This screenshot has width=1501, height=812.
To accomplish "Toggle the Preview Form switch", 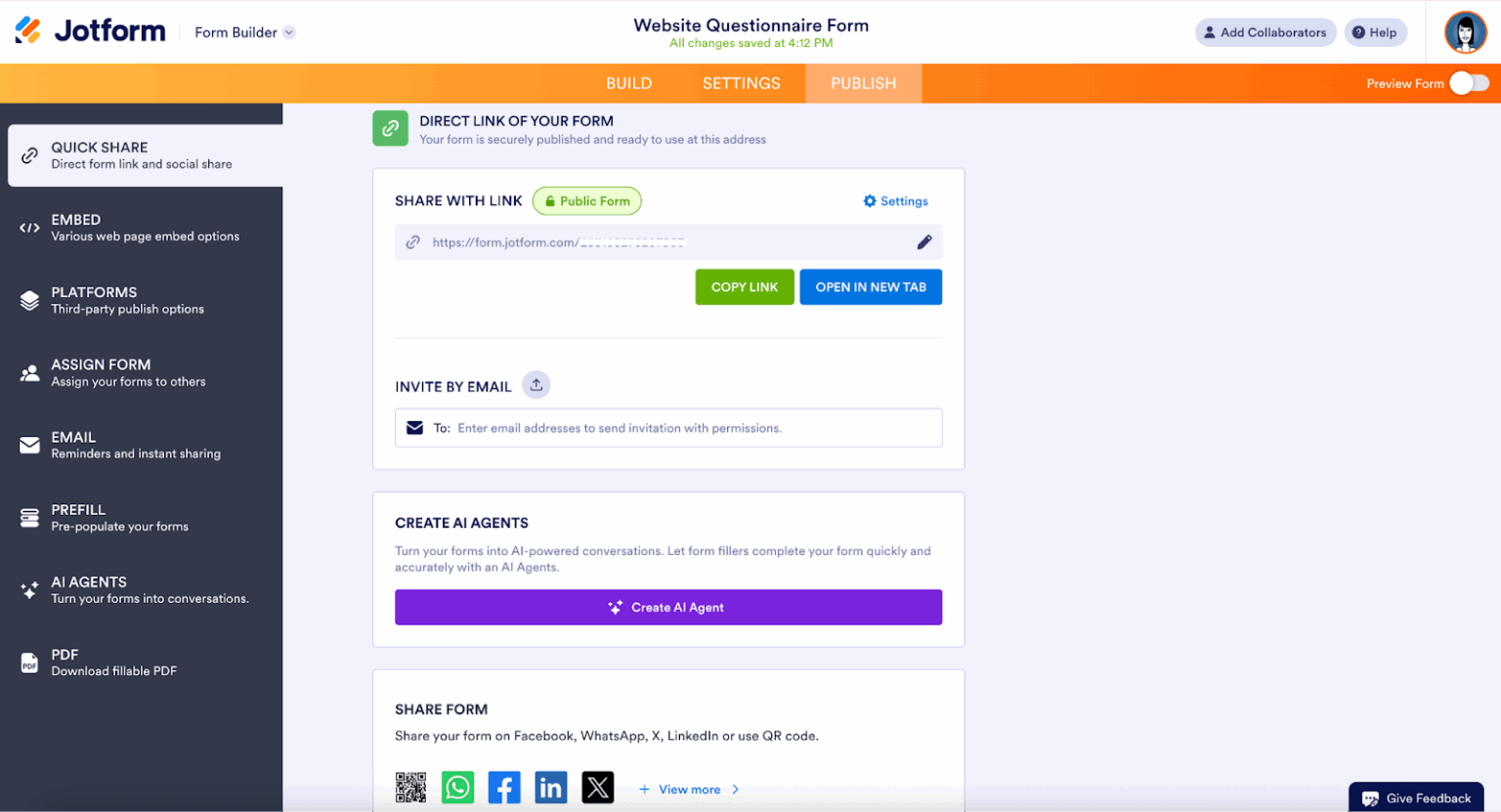I will [x=1469, y=83].
